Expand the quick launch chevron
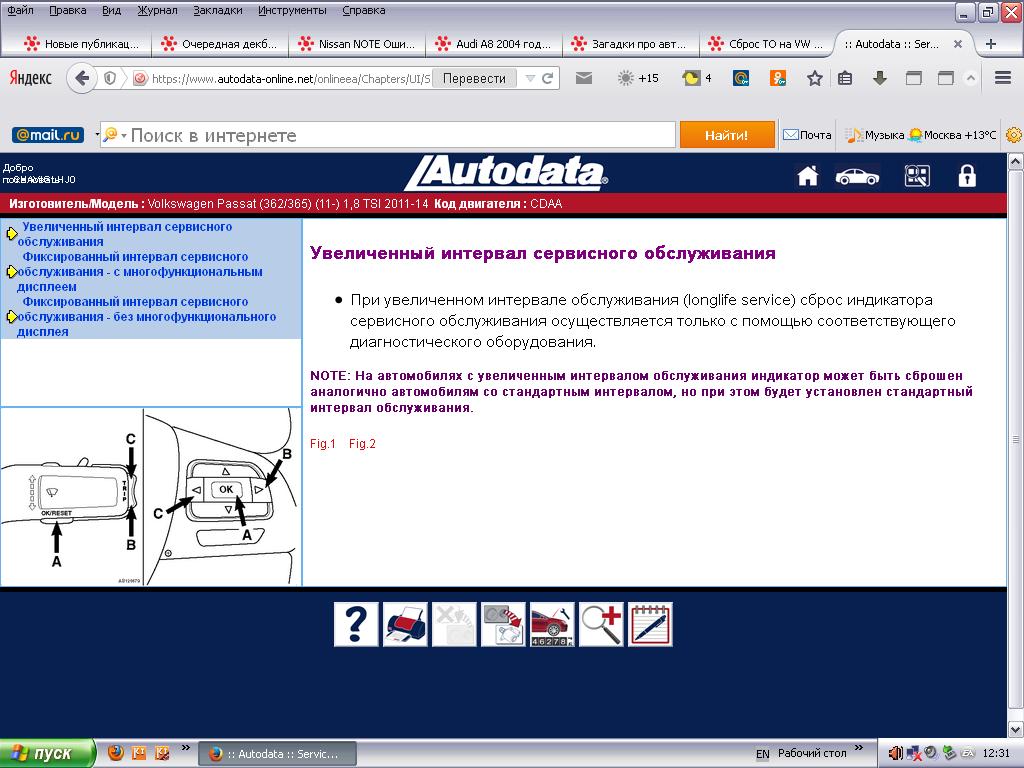The width and height of the screenshot is (1024, 768). pyautogui.click(x=185, y=747)
